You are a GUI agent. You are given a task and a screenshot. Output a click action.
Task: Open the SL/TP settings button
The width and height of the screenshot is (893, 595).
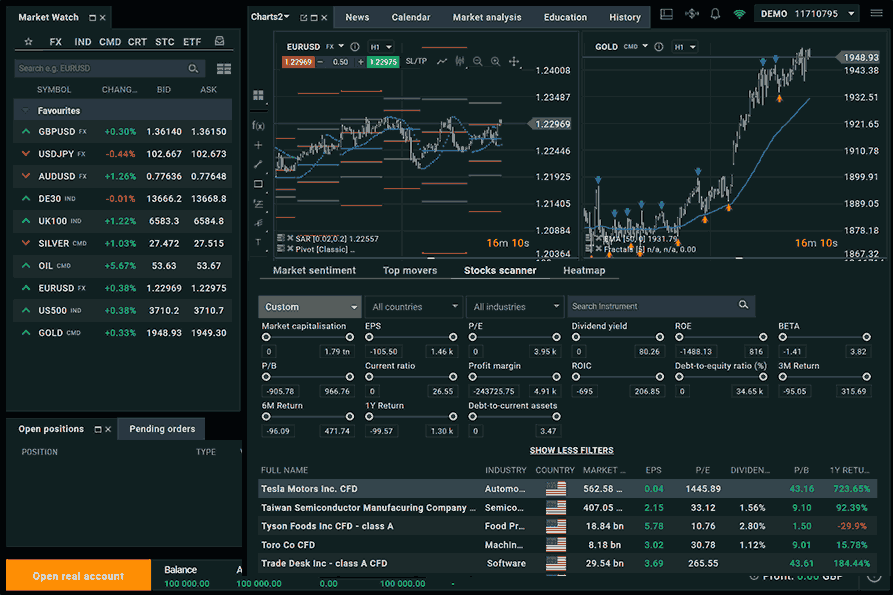click(x=416, y=61)
